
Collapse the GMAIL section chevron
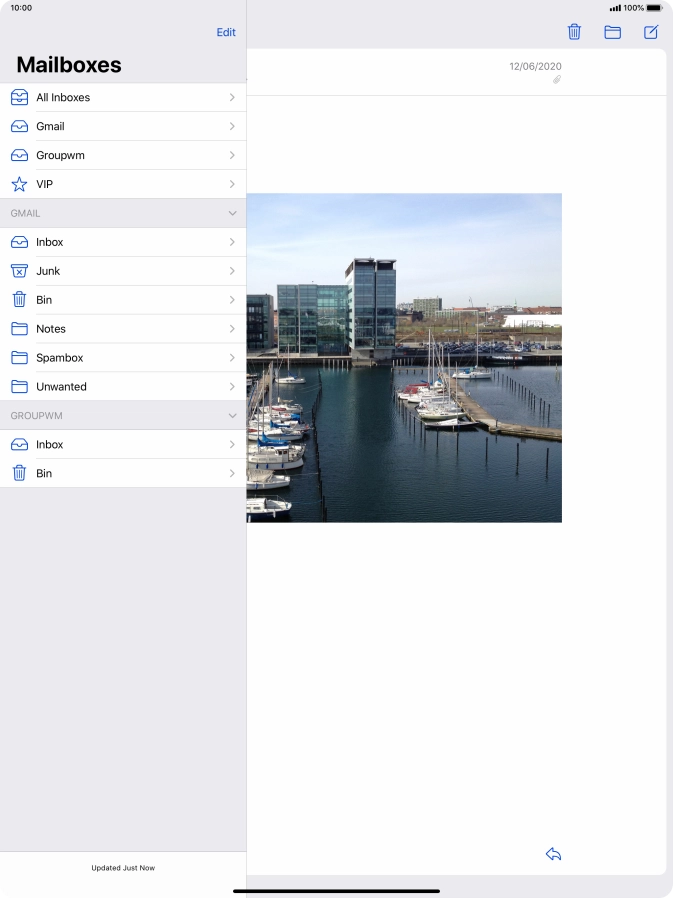tap(232, 213)
